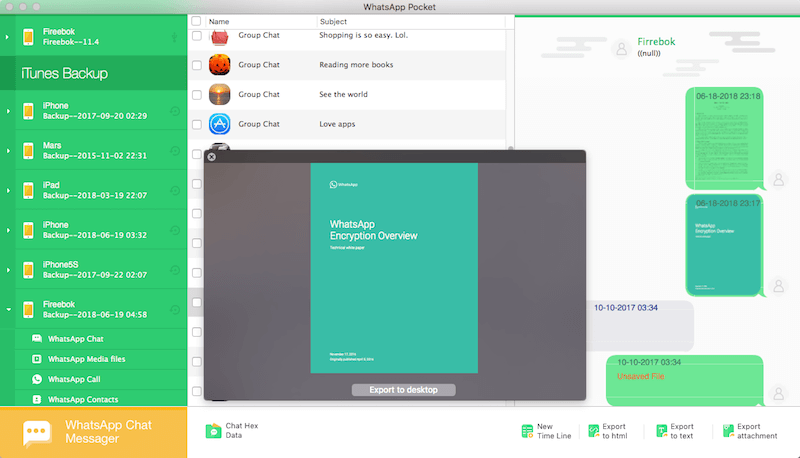
Task: Click the Mars backup phone icon
Action: pos(29,150)
